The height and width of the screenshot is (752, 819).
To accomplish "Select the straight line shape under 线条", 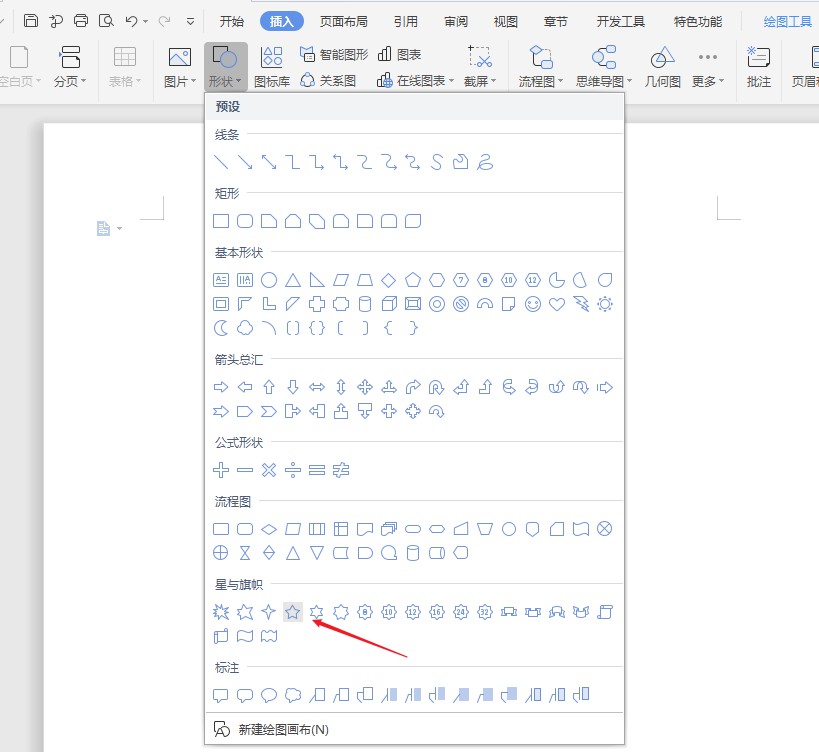I will point(221,162).
